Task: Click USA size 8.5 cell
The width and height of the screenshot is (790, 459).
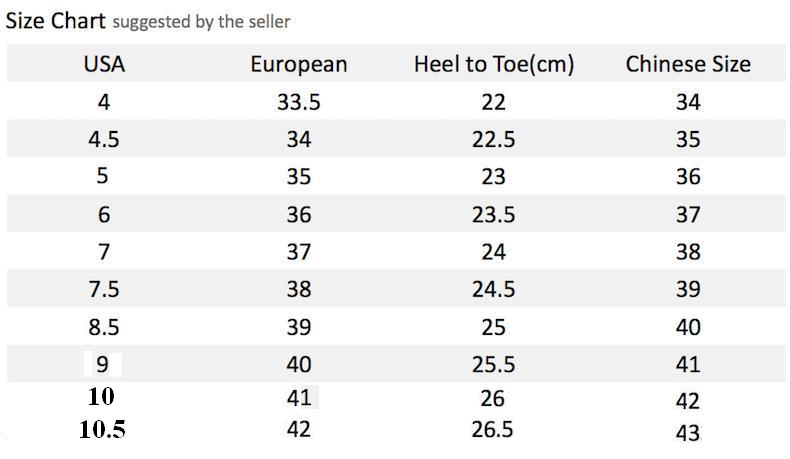Action: coord(104,327)
